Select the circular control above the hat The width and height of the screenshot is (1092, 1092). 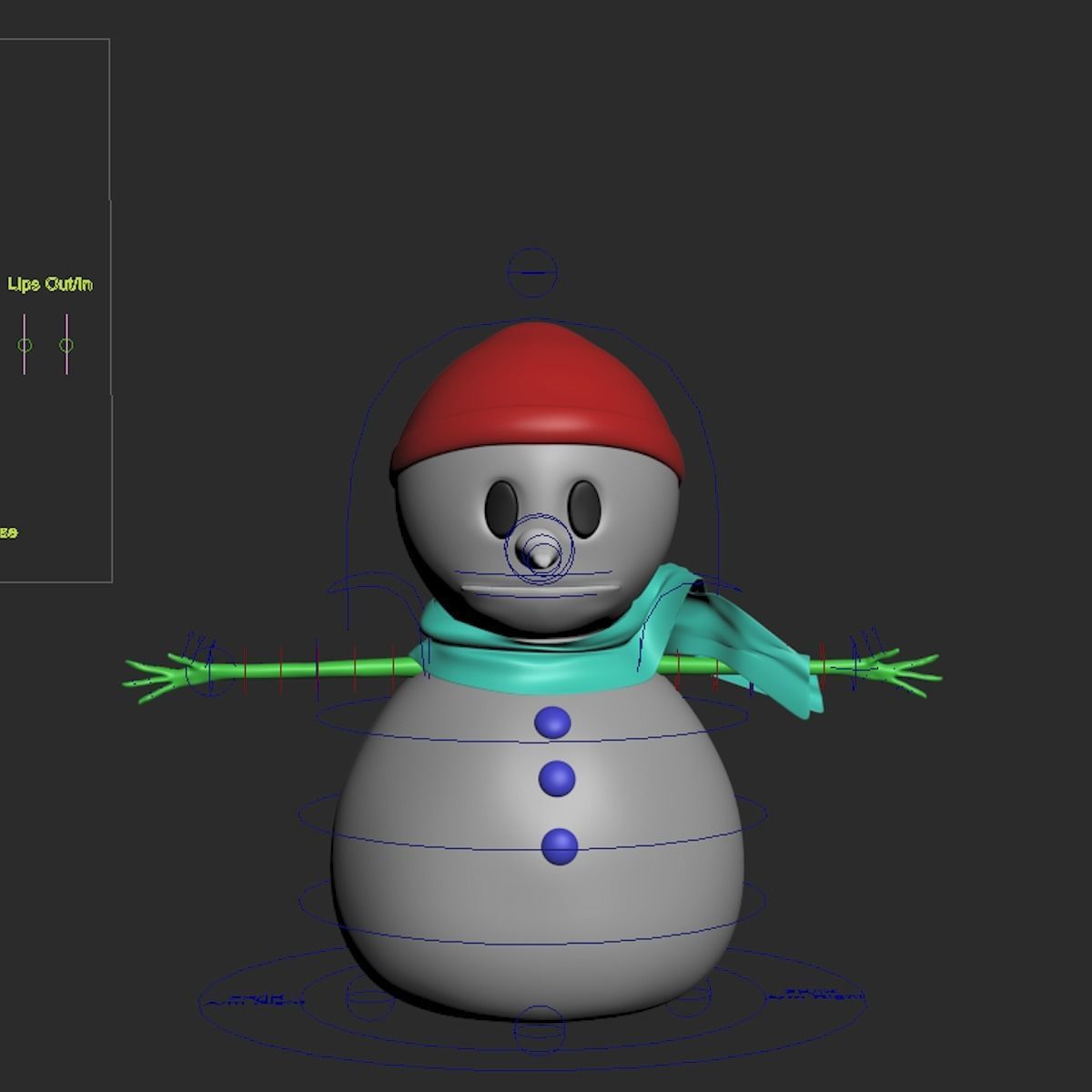(531, 272)
